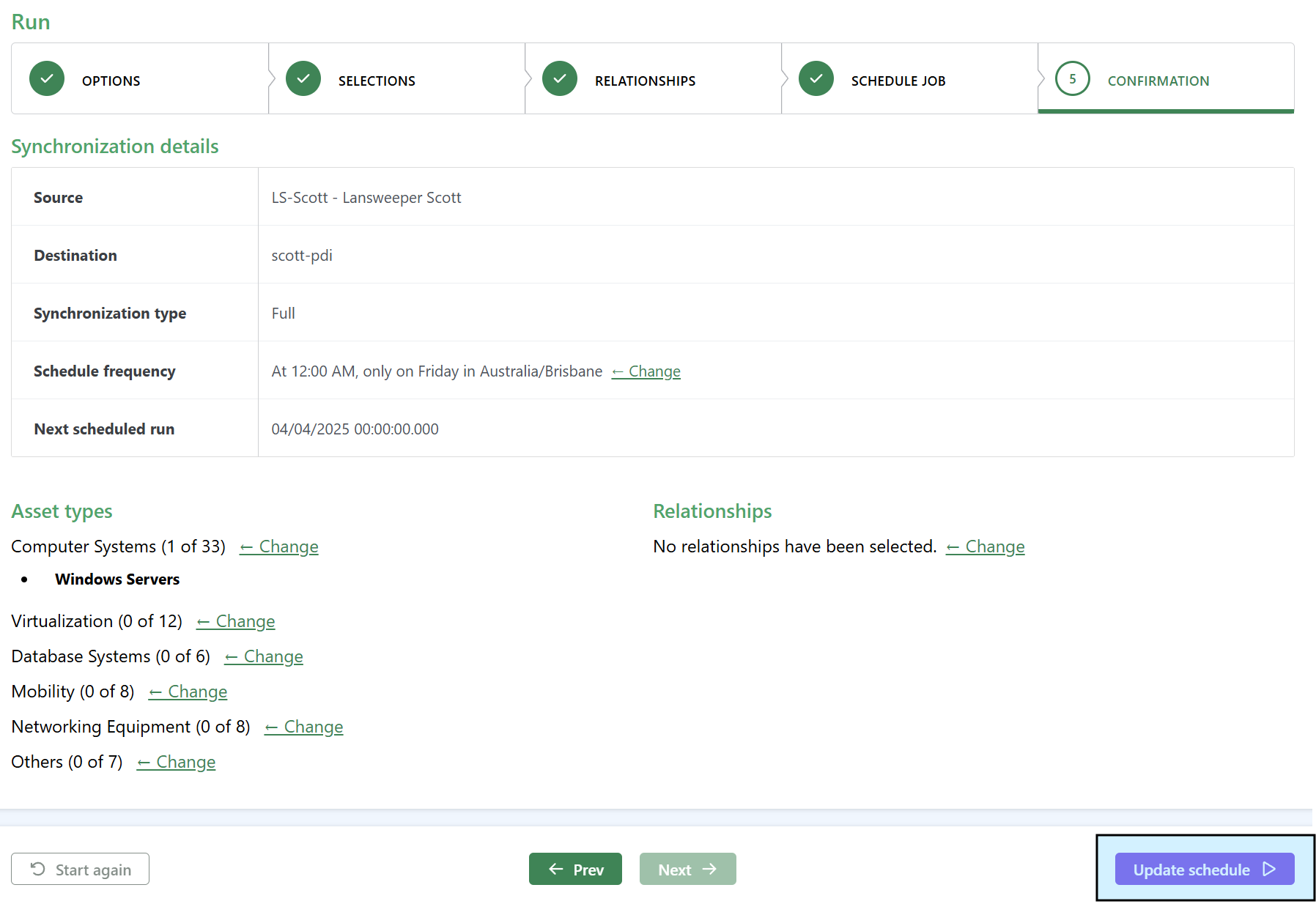Click the 'Schedule frequency' row label
The width and height of the screenshot is (1316, 904).
[105, 371]
